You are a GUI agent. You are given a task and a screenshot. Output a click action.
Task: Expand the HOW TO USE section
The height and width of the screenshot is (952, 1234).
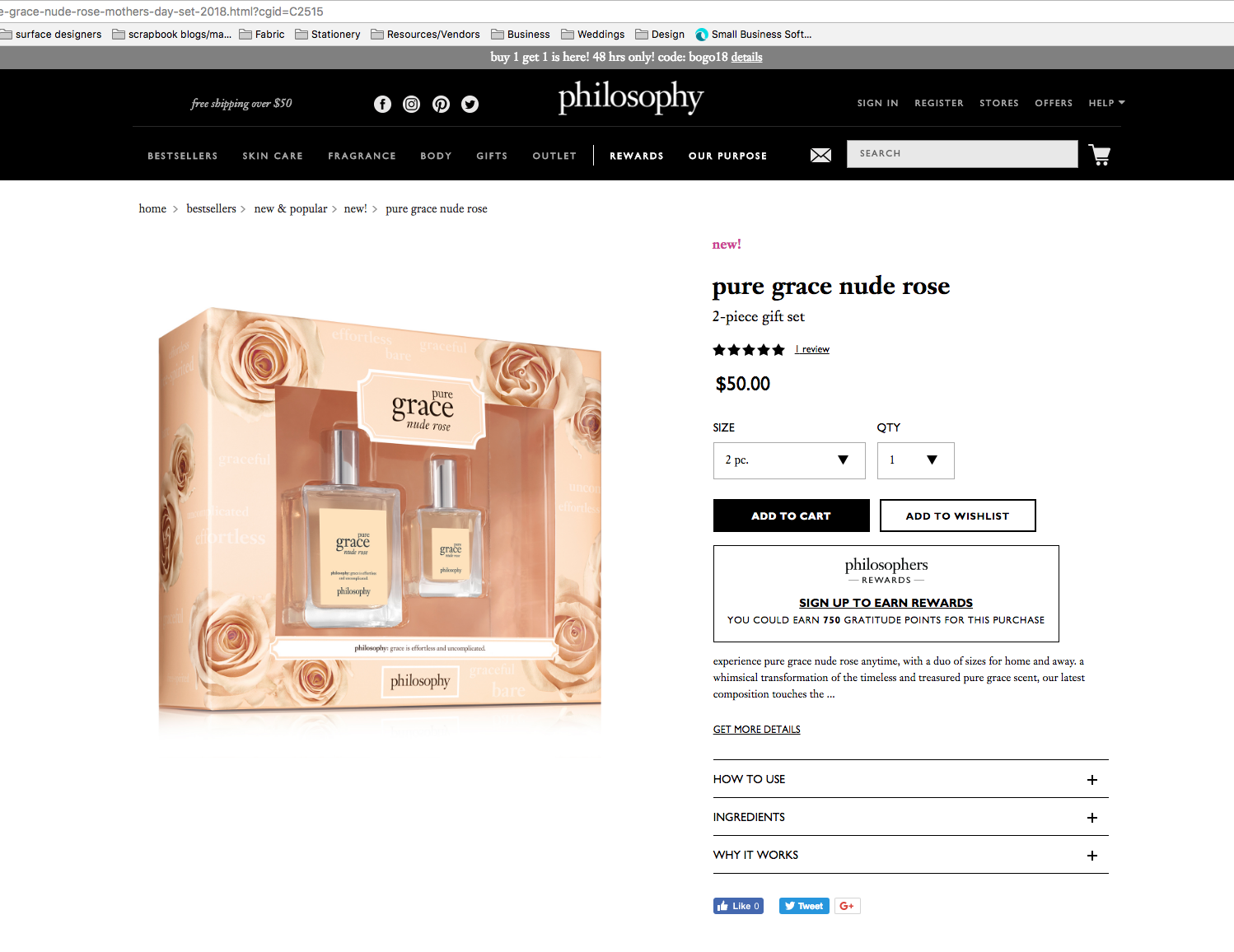911,779
